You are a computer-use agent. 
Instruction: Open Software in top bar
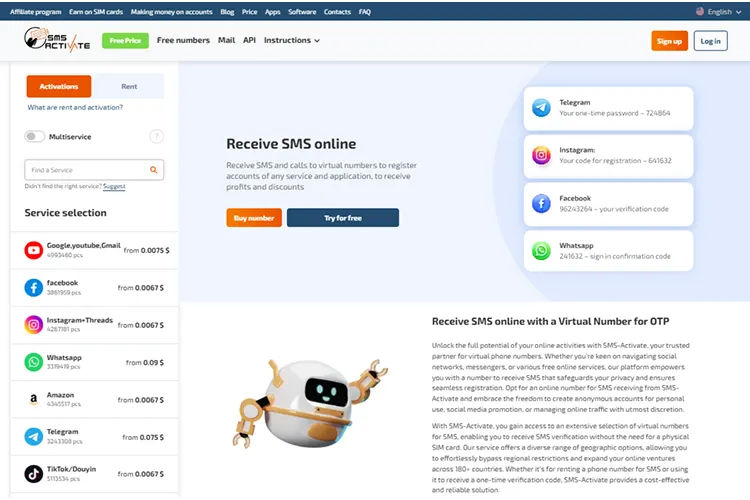(302, 12)
